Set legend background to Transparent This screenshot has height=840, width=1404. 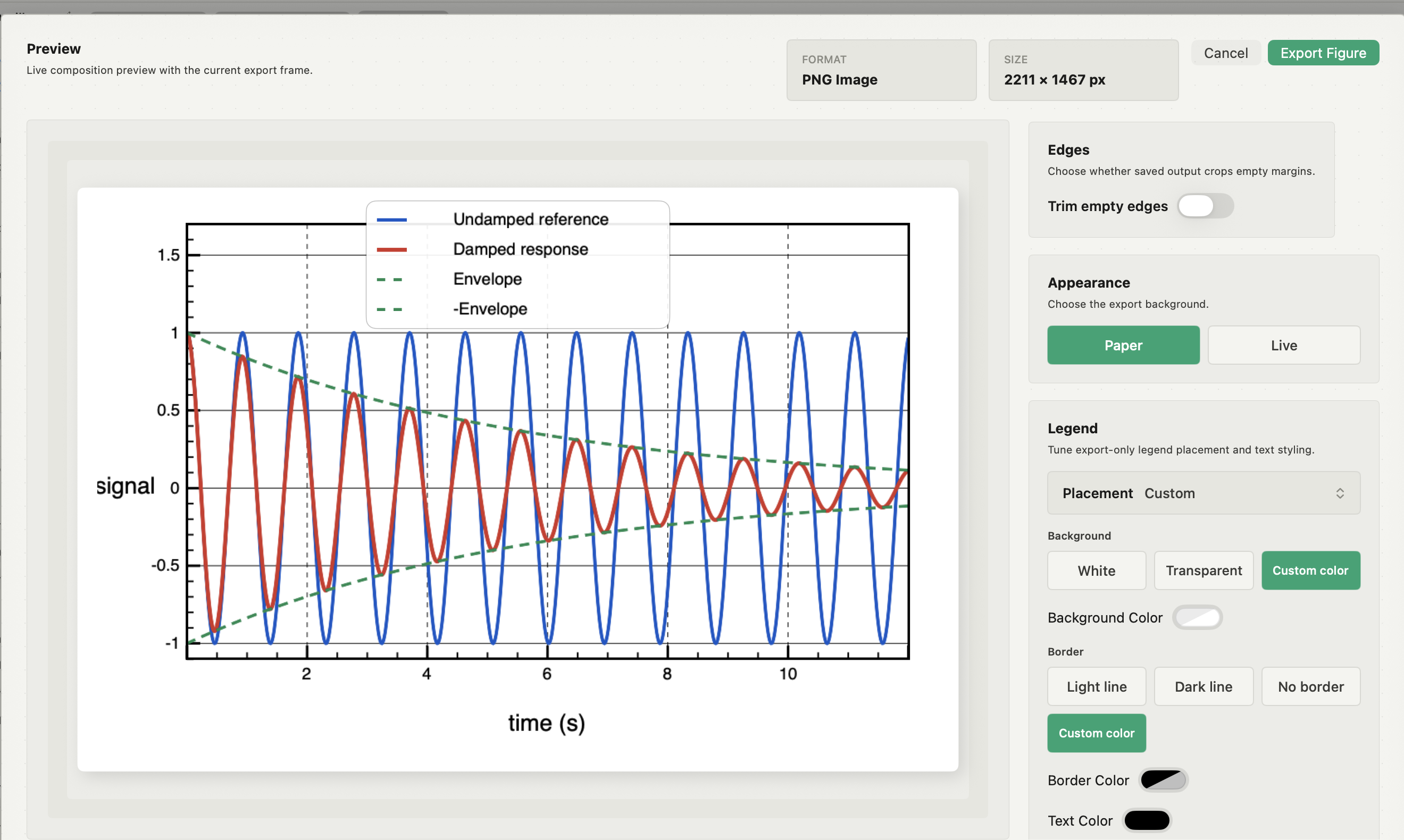click(x=1204, y=570)
